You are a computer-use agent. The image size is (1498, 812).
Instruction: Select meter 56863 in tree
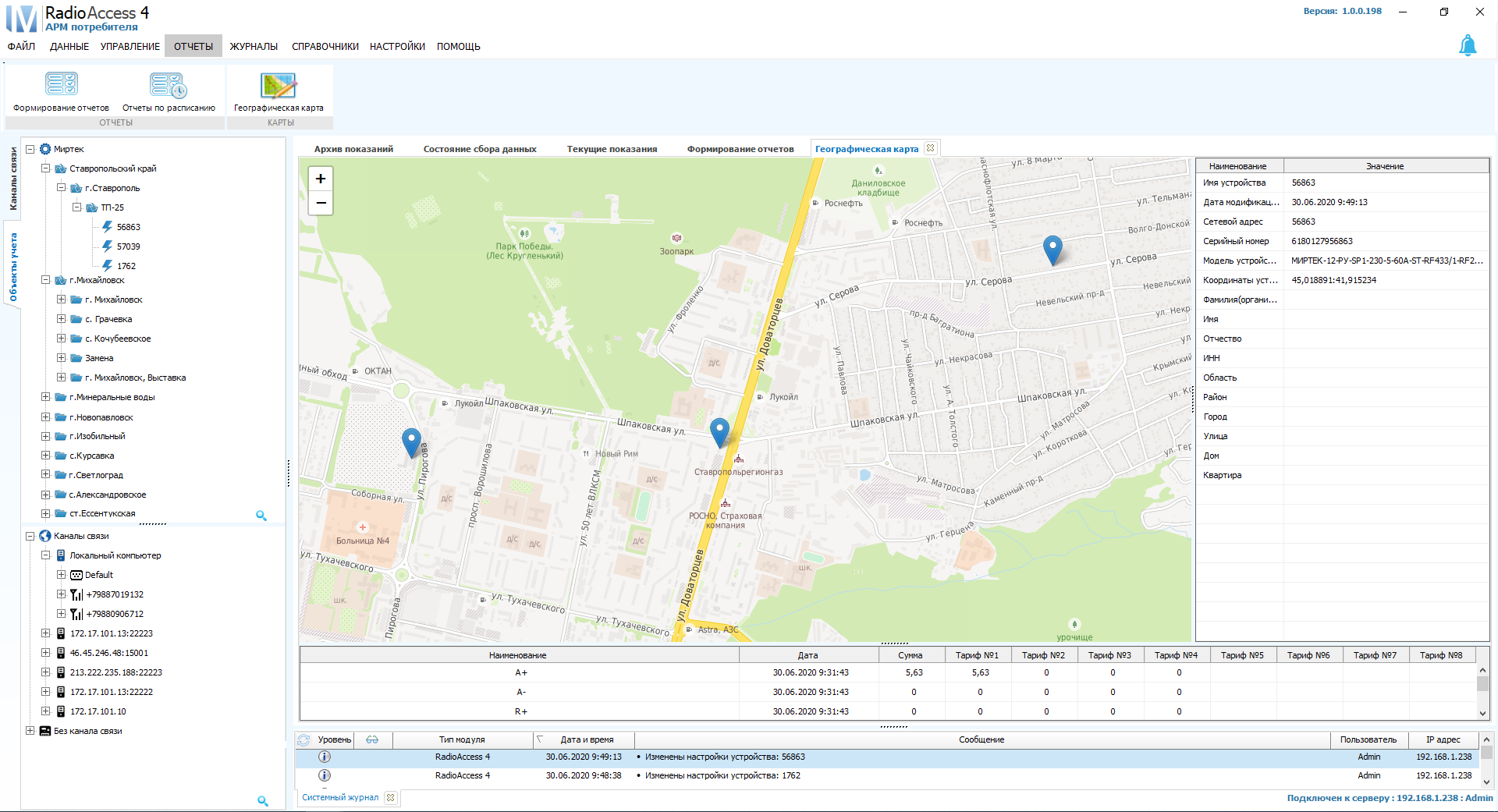[x=128, y=227]
